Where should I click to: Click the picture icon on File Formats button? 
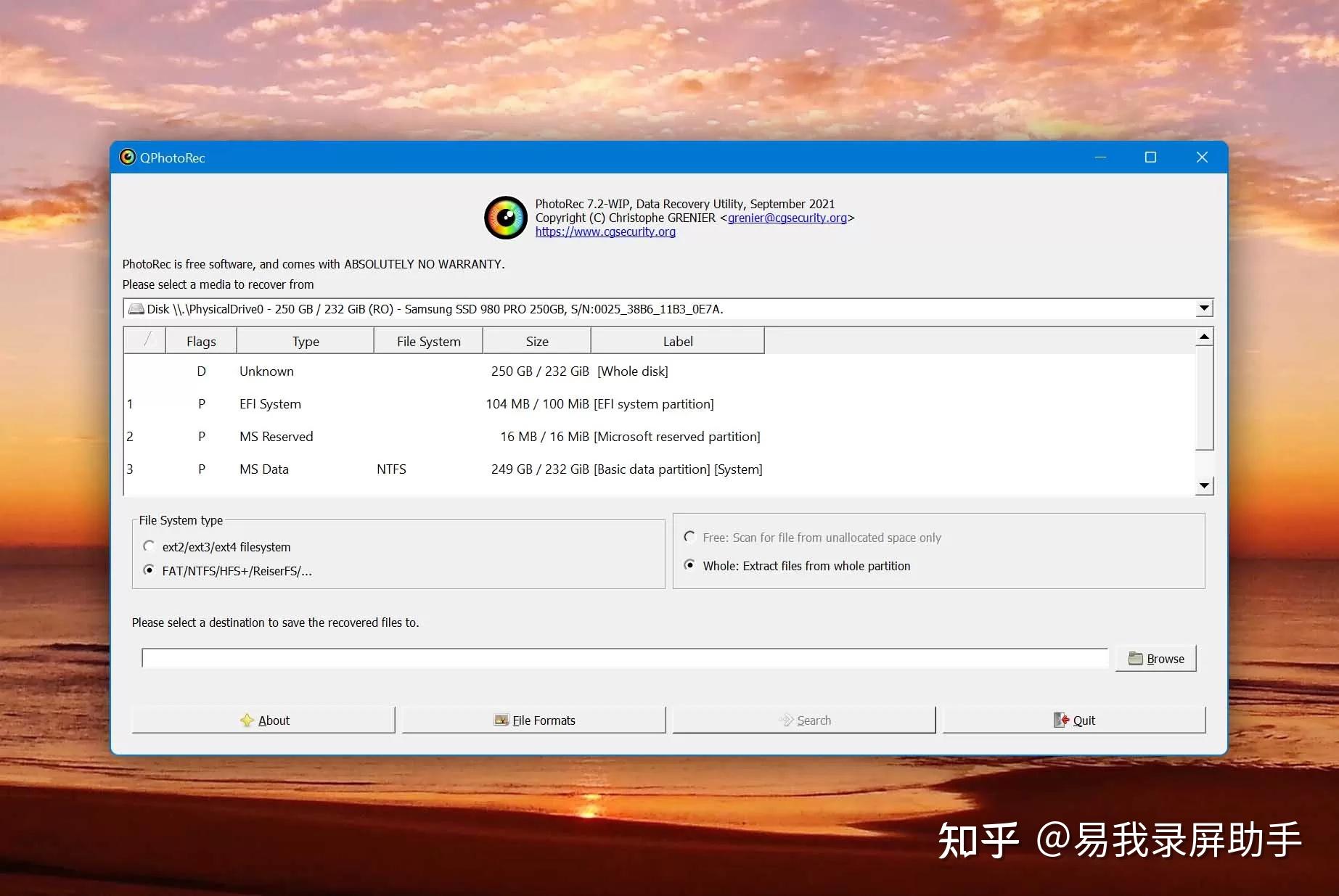(501, 720)
